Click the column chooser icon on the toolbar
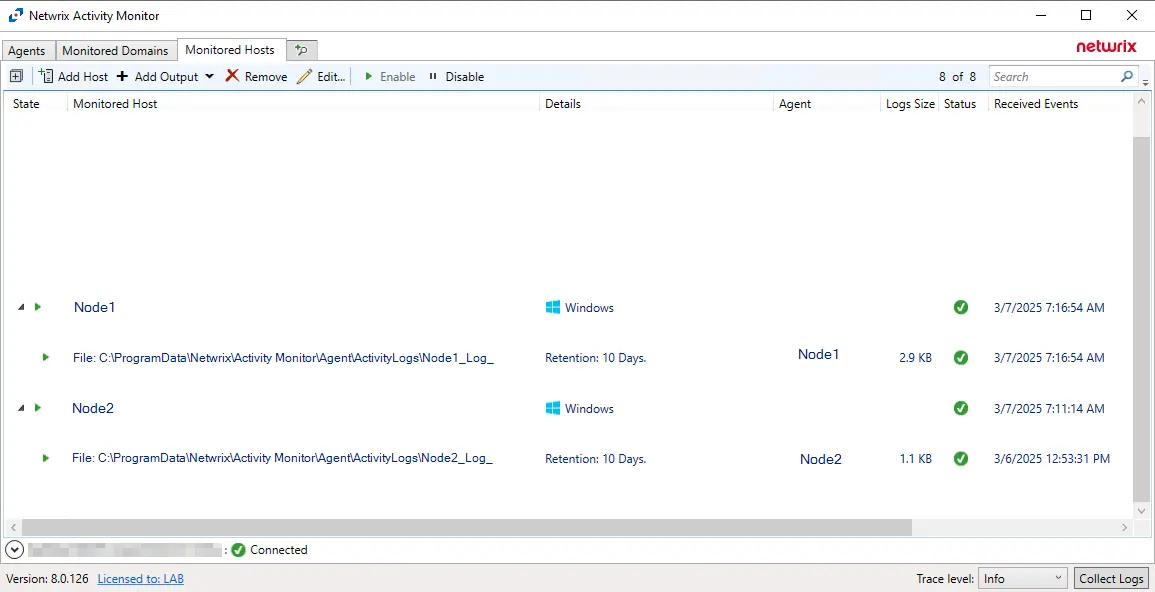The height and width of the screenshot is (592, 1155). pos(16,75)
